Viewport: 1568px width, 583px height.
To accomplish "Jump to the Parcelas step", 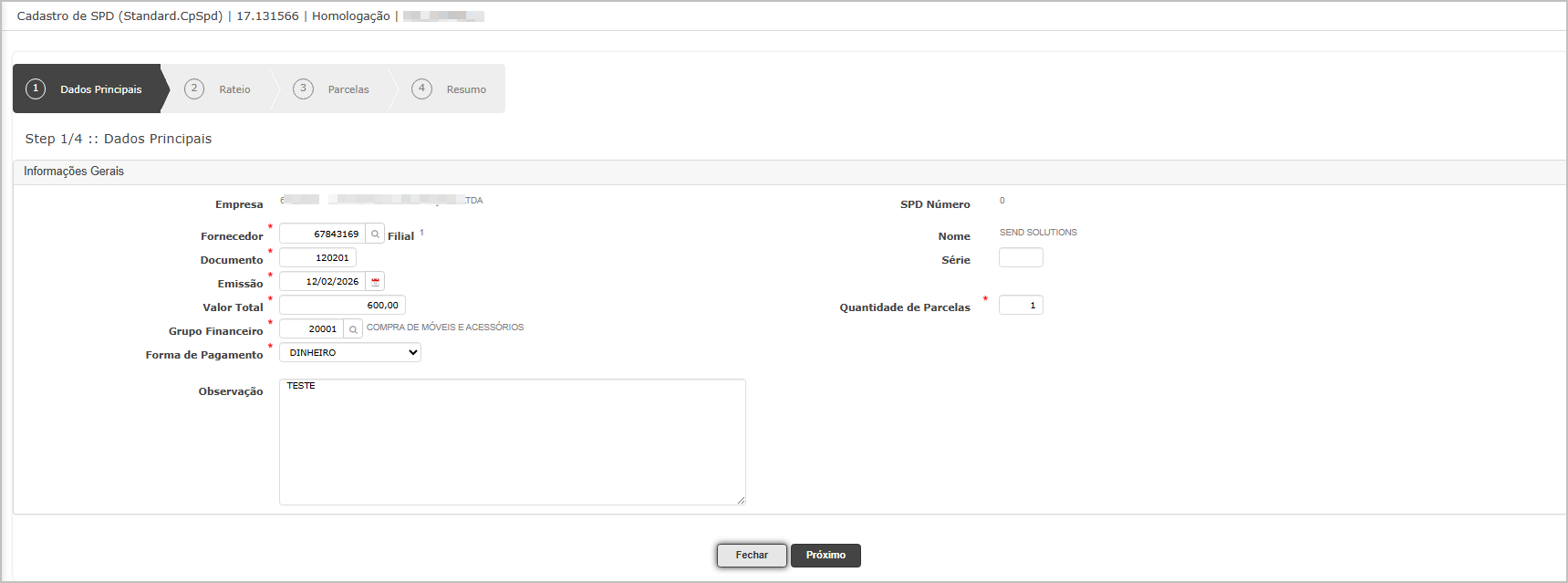I will click(332, 89).
